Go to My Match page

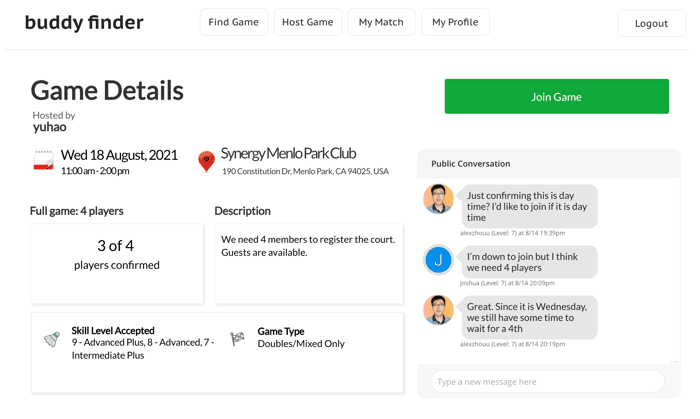[381, 22]
